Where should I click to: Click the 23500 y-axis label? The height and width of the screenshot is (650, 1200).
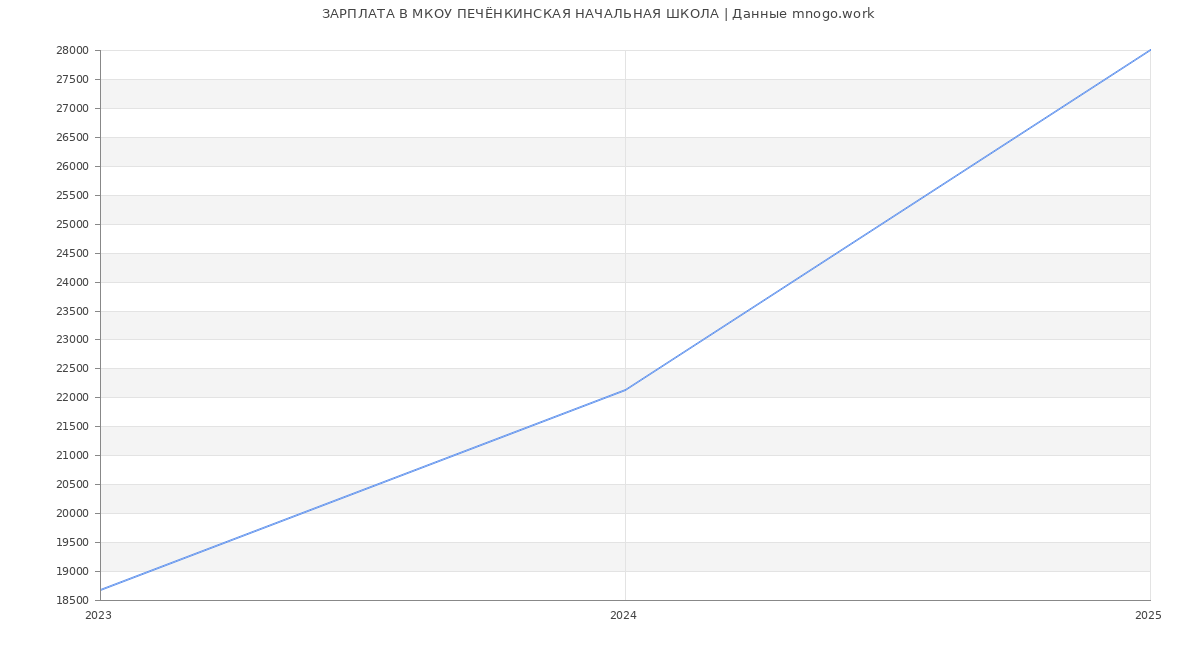pyautogui.click(x=73, y=312)
